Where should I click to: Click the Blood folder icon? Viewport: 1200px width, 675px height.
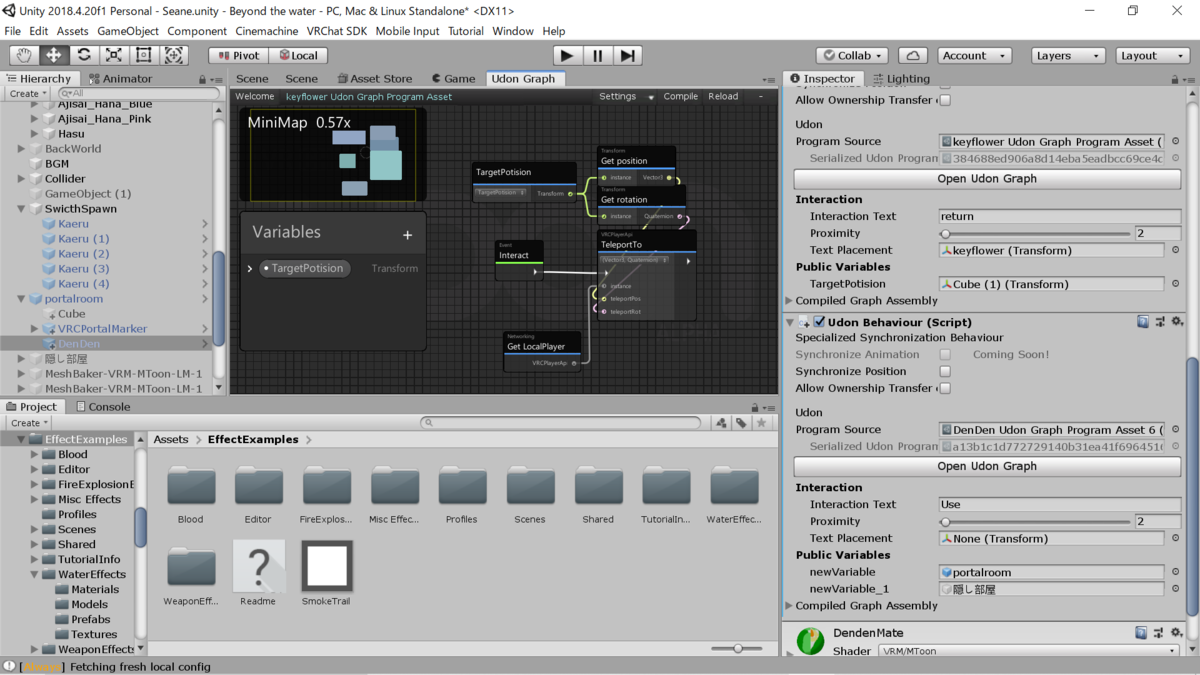190,487
